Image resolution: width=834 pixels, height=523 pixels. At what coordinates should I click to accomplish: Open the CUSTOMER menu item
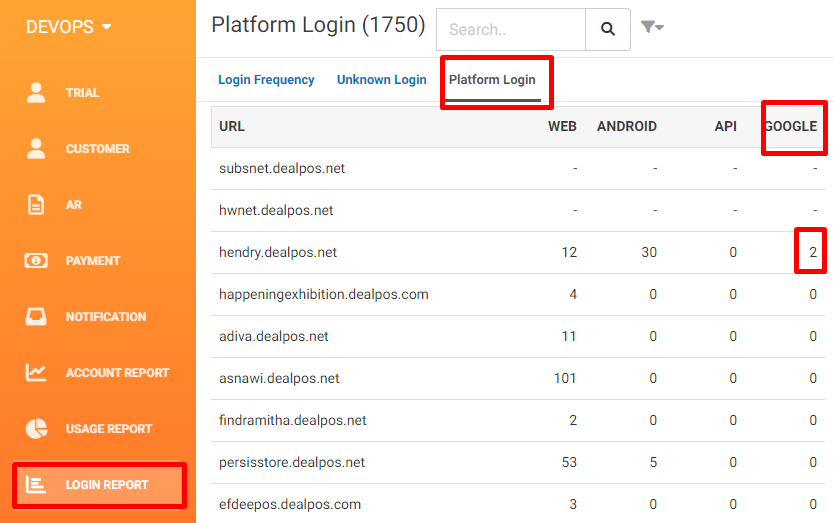pos(98,148)
